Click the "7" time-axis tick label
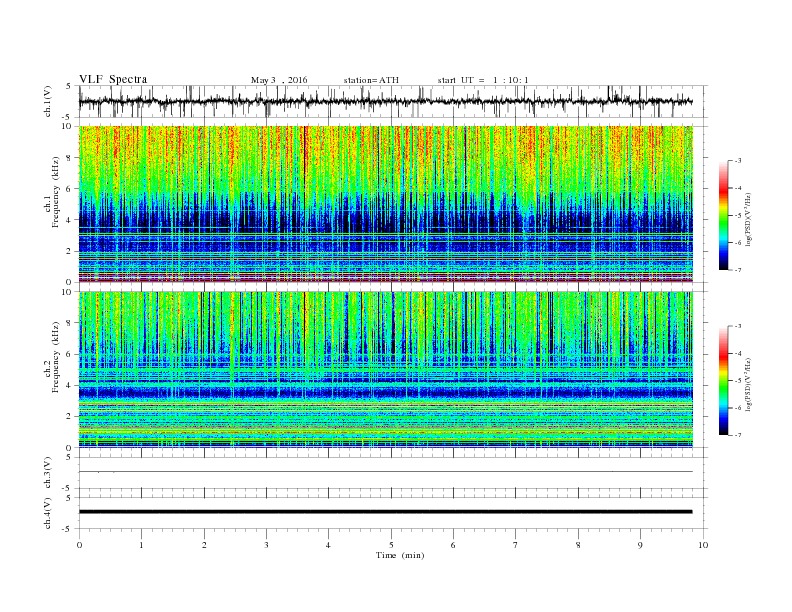792x612 pixels. [x=516, y=545]
